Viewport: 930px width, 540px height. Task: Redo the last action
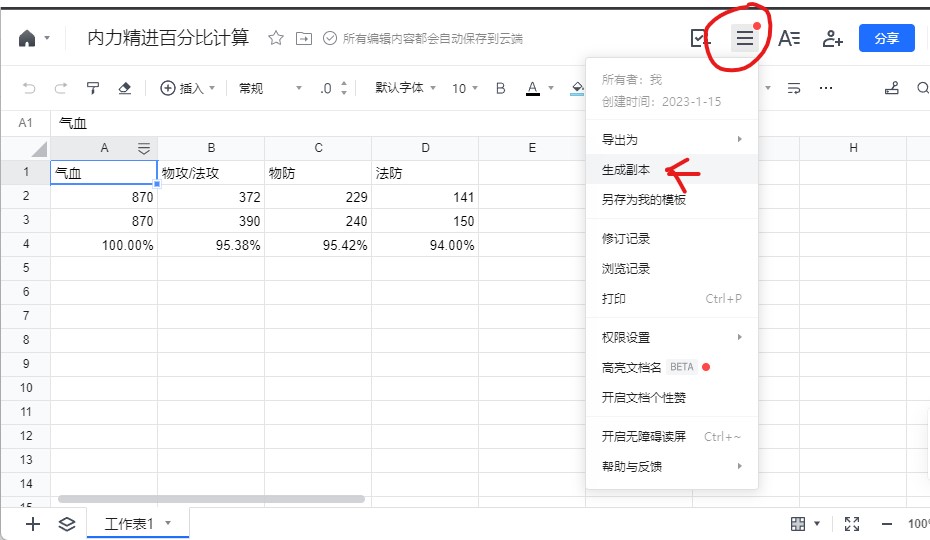[60, 88]
